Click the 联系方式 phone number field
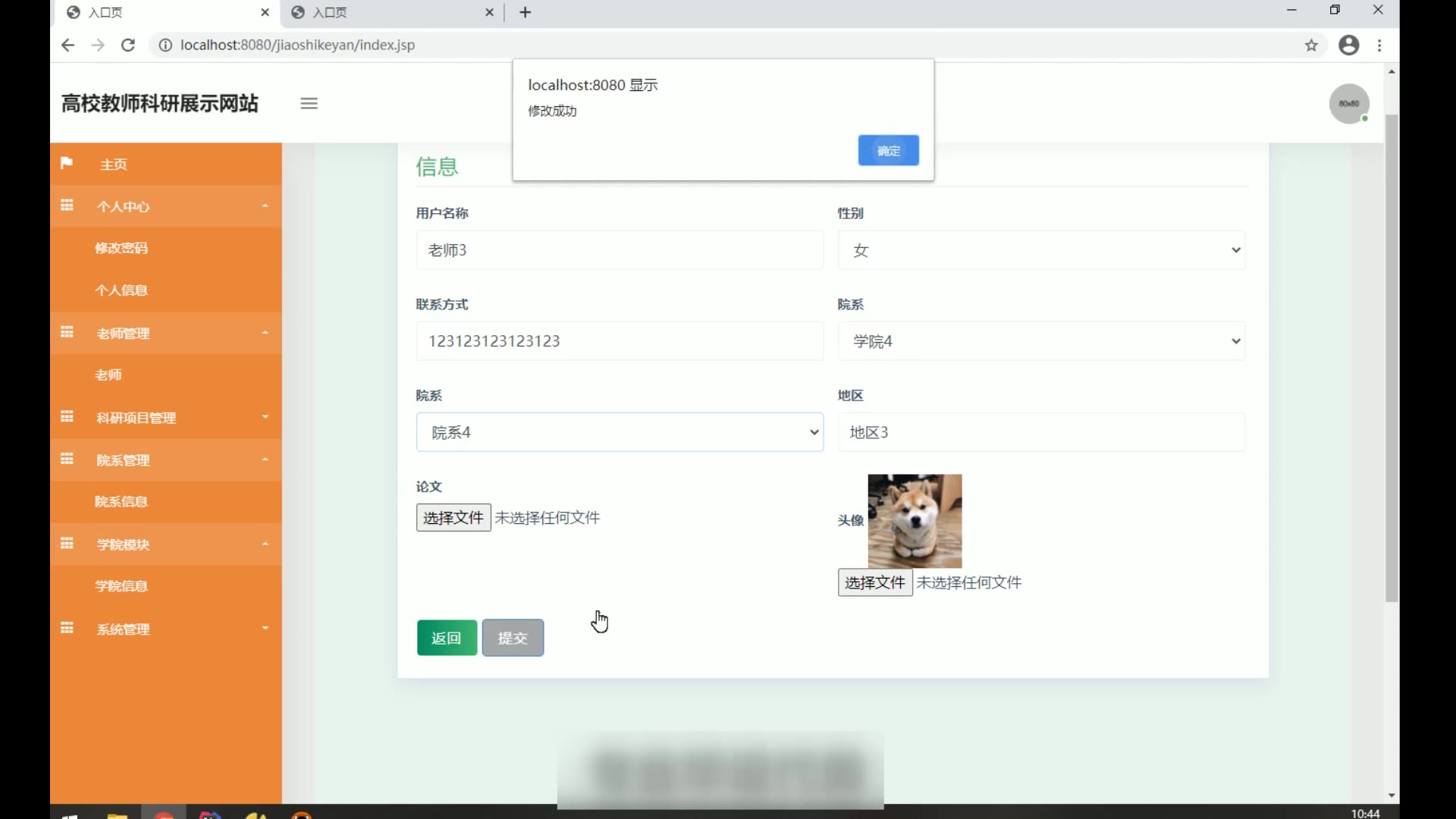1456x819 pixels. tap(619, 341)
